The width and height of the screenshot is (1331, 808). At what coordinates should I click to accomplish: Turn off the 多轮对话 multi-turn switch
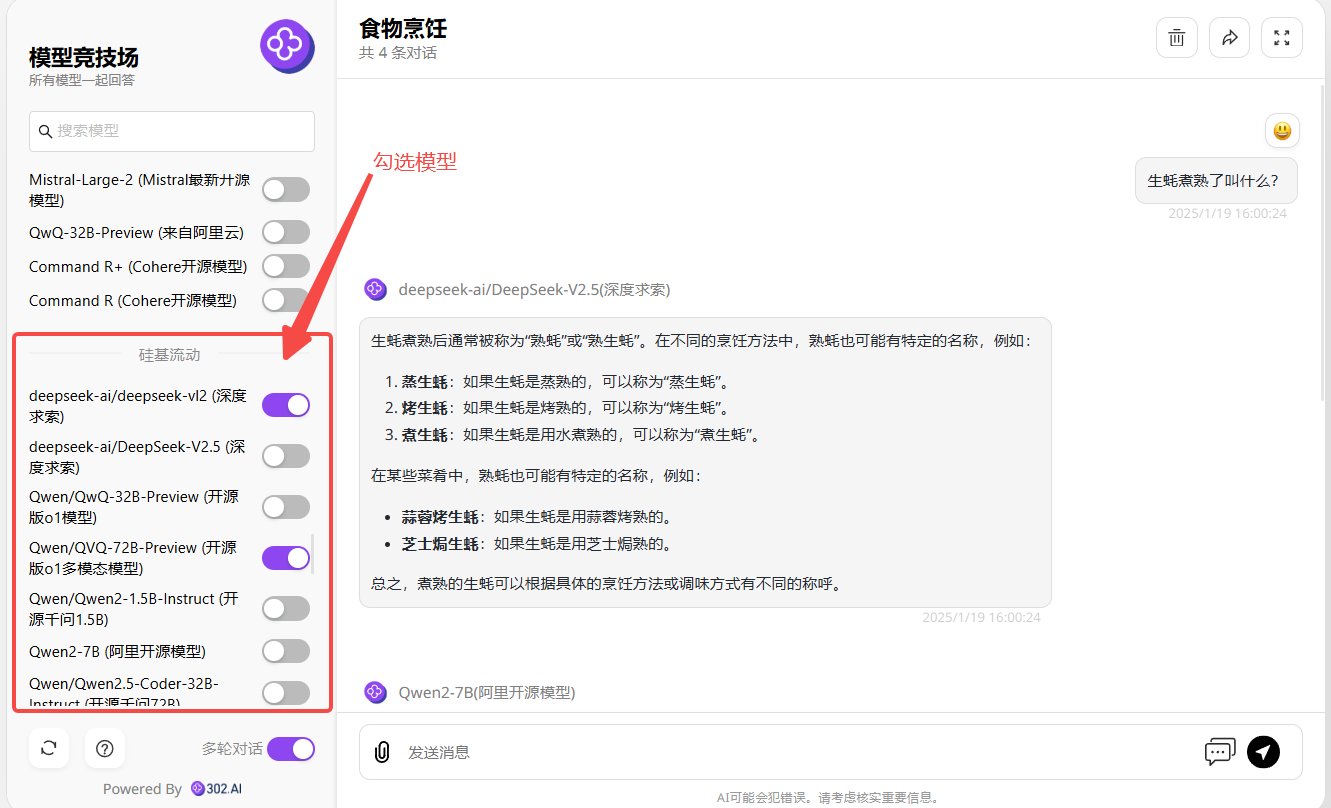click(x=291, y=749)
